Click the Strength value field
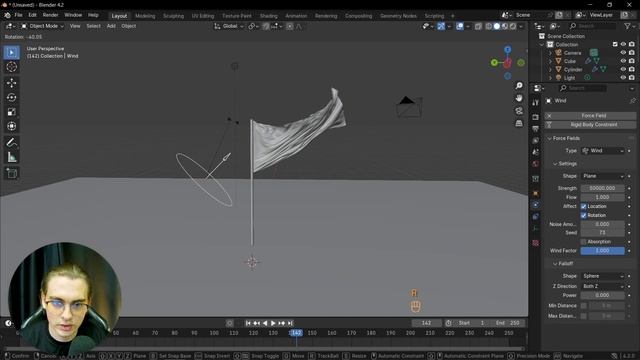The image size is (640, 360). coord(602,188)
